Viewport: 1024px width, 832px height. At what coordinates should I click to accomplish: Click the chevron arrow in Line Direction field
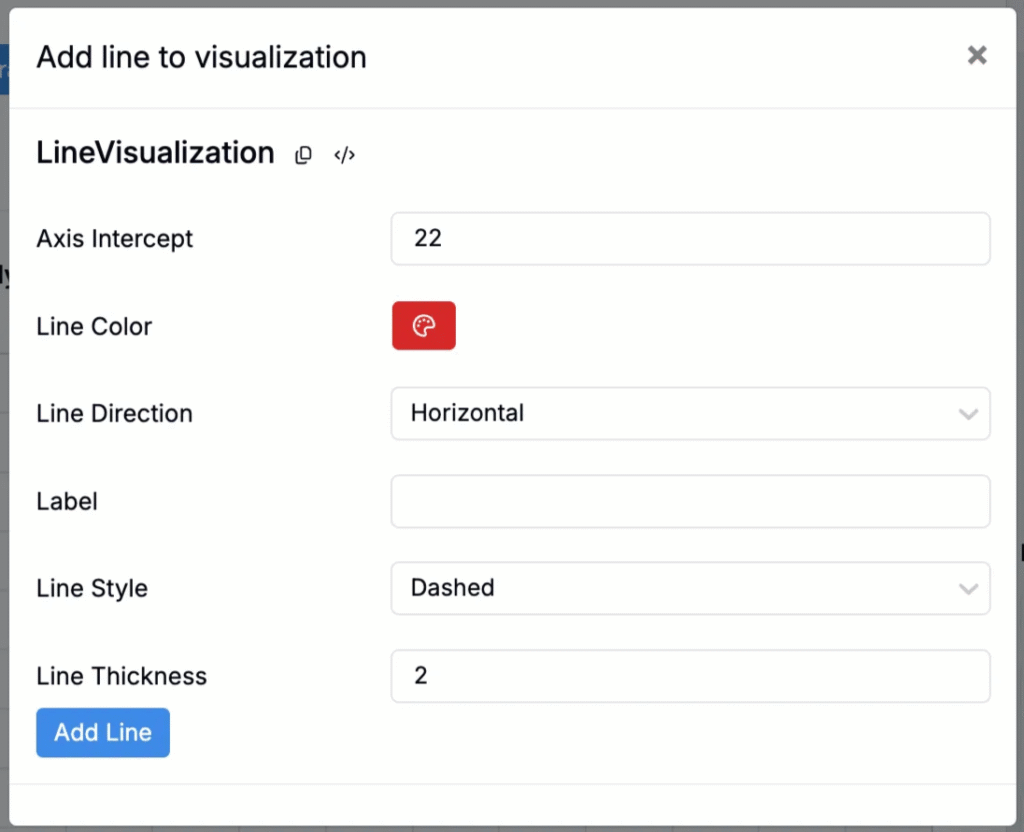967,414
